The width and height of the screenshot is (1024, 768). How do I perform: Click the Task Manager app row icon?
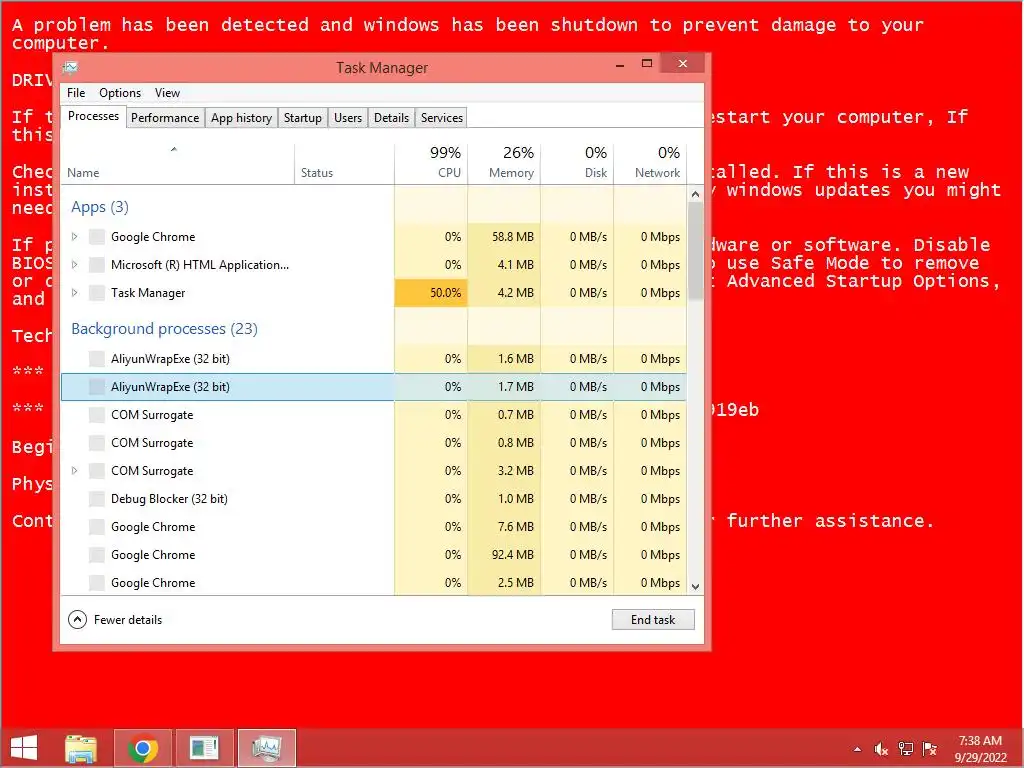(x=97, y=293)
